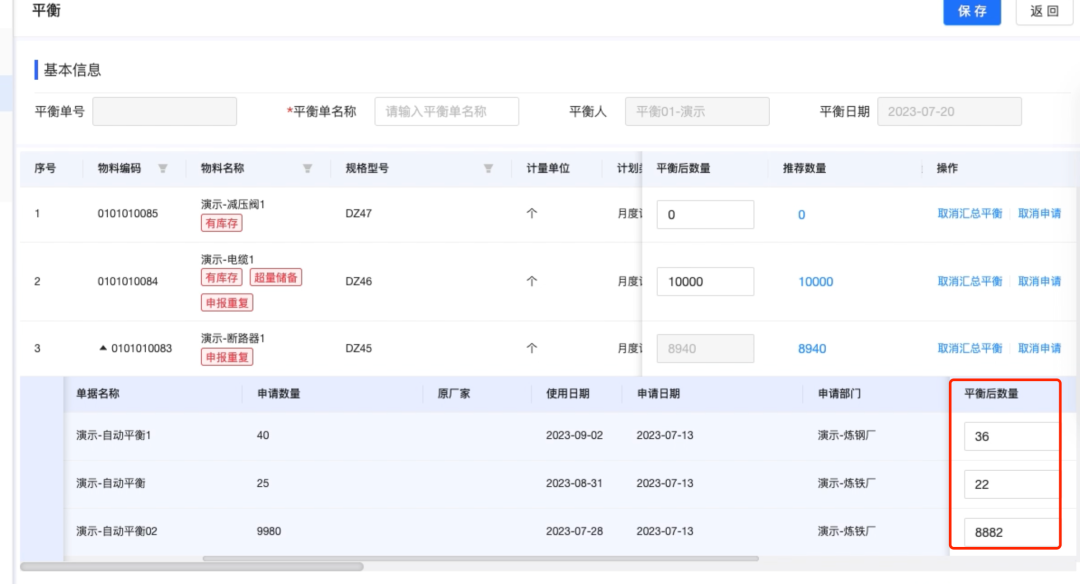Click 取消汇总平衡 for row 演示-电缆1
Viewport: 1080px width, 584px height.
[x=970, y=281]
